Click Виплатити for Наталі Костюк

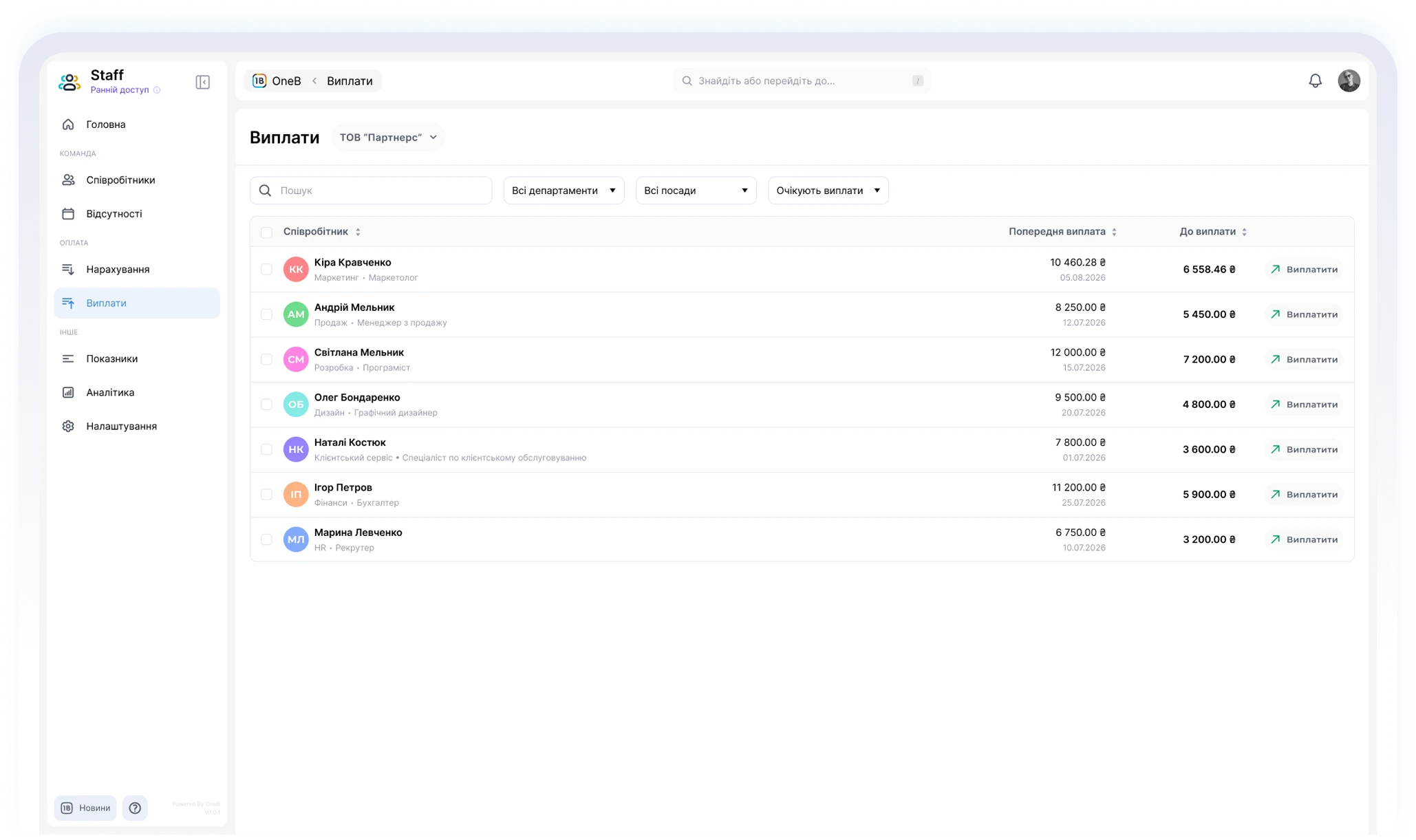1304,449
